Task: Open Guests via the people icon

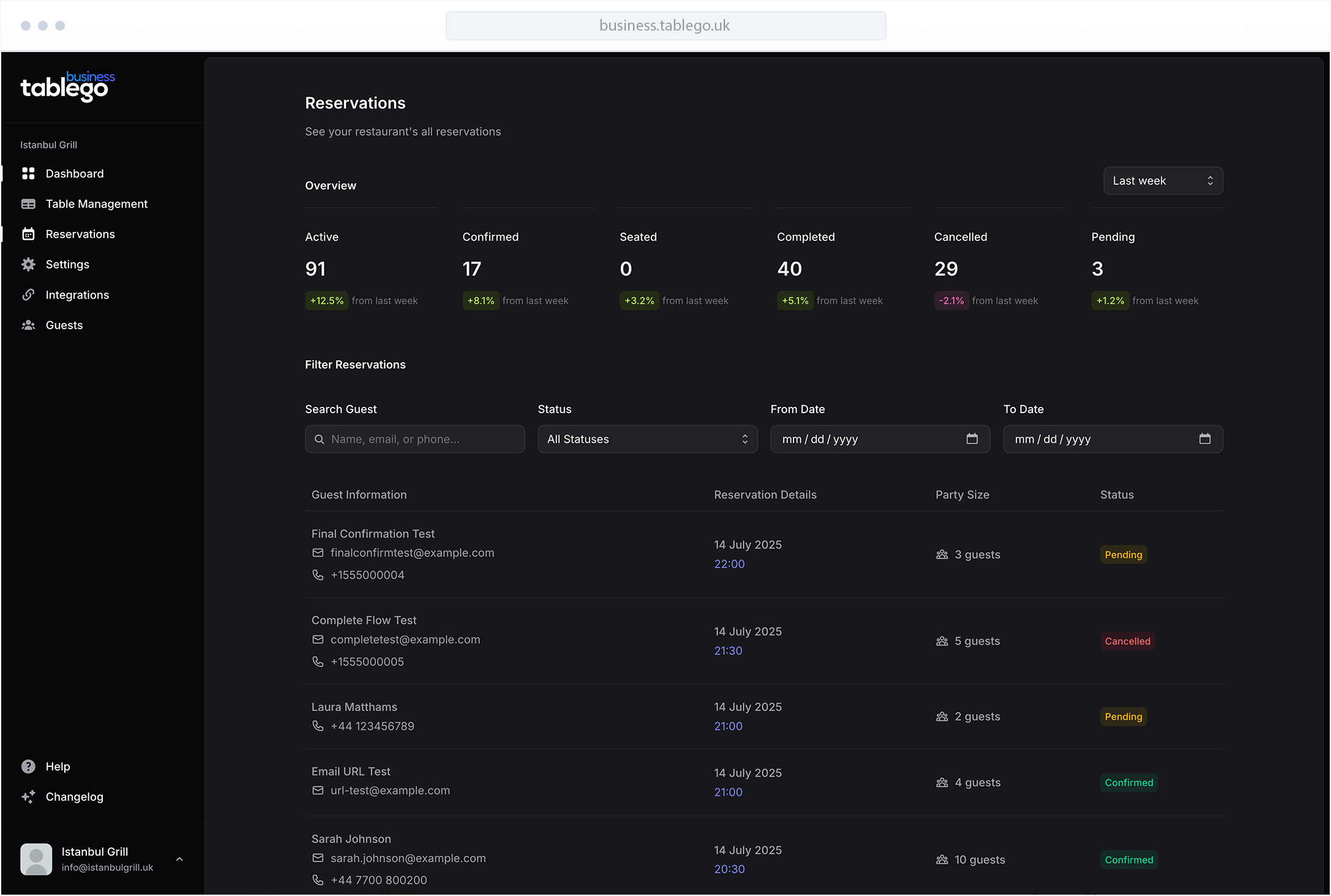Action: (x=29, y=324)
